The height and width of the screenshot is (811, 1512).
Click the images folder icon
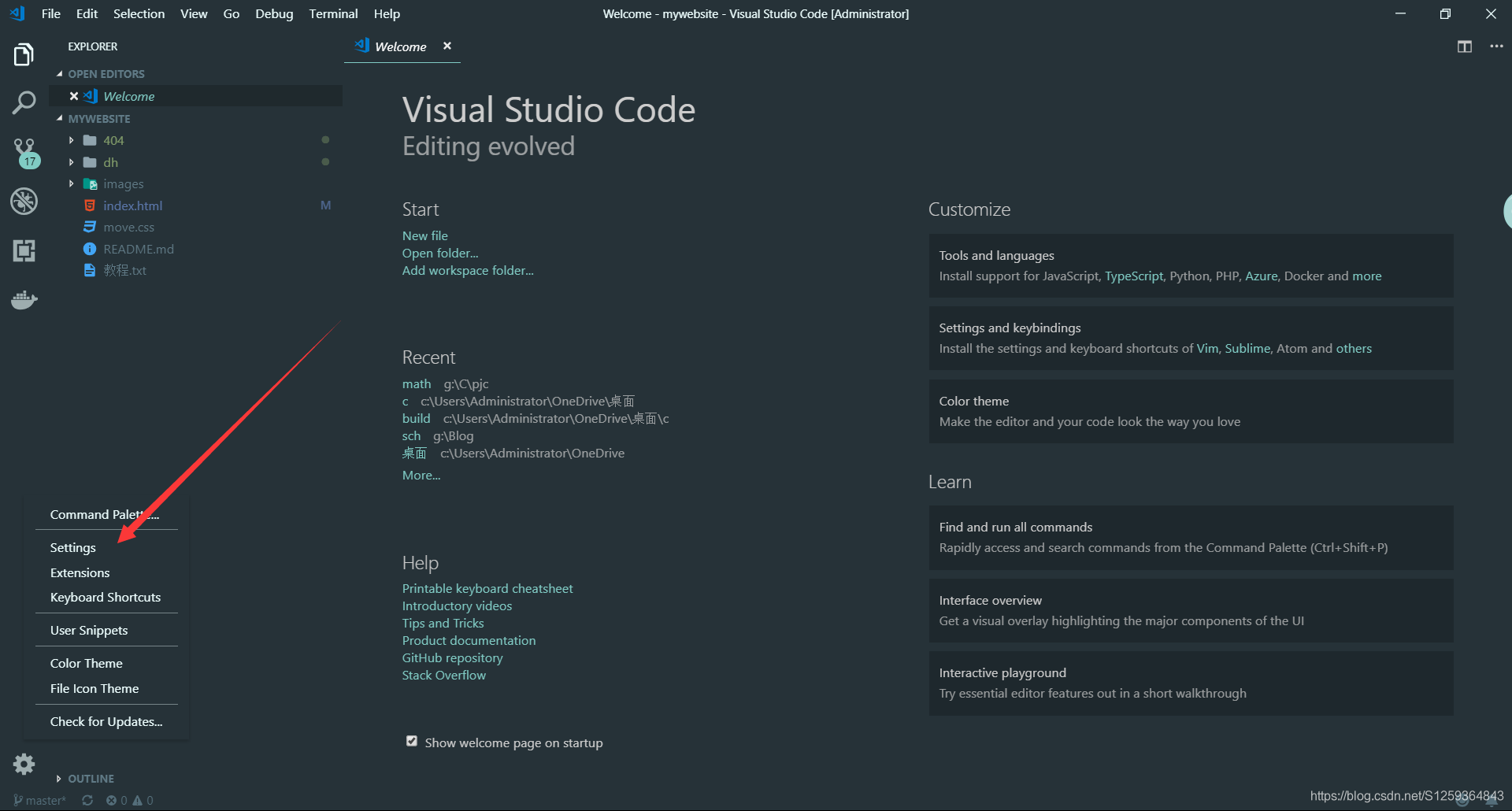coord(90,183)
